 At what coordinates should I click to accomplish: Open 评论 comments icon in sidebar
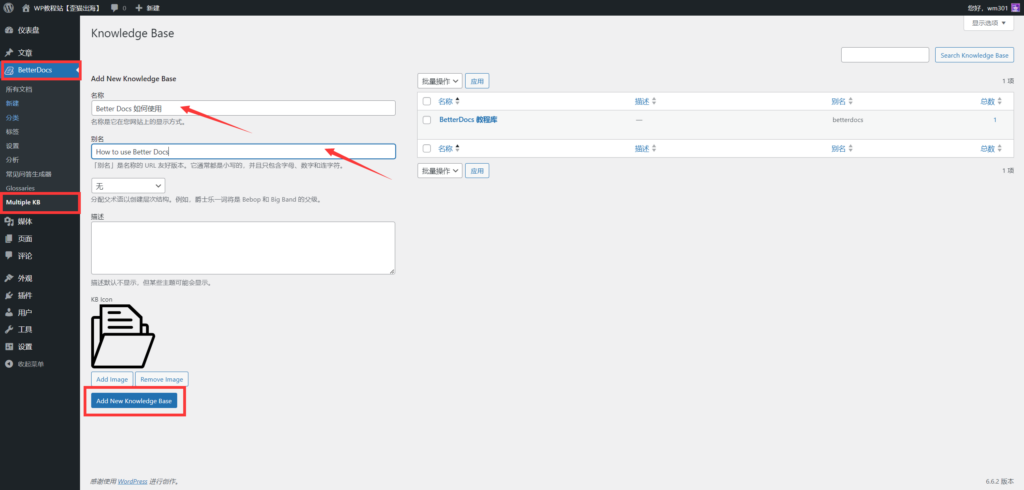9,255
